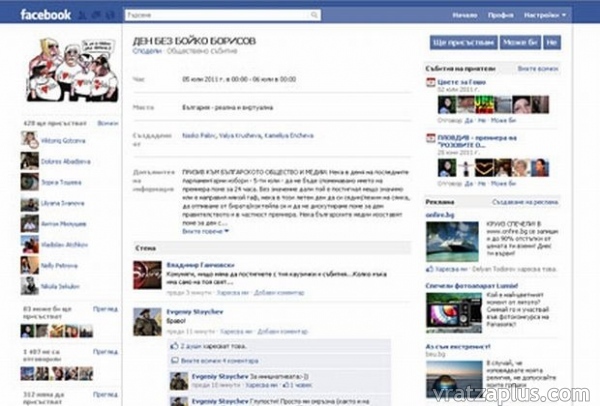
Task: Click Viktoriq Gotseva's avatar thumbnail
Action: pyautogui.click(x=30, y=140)
